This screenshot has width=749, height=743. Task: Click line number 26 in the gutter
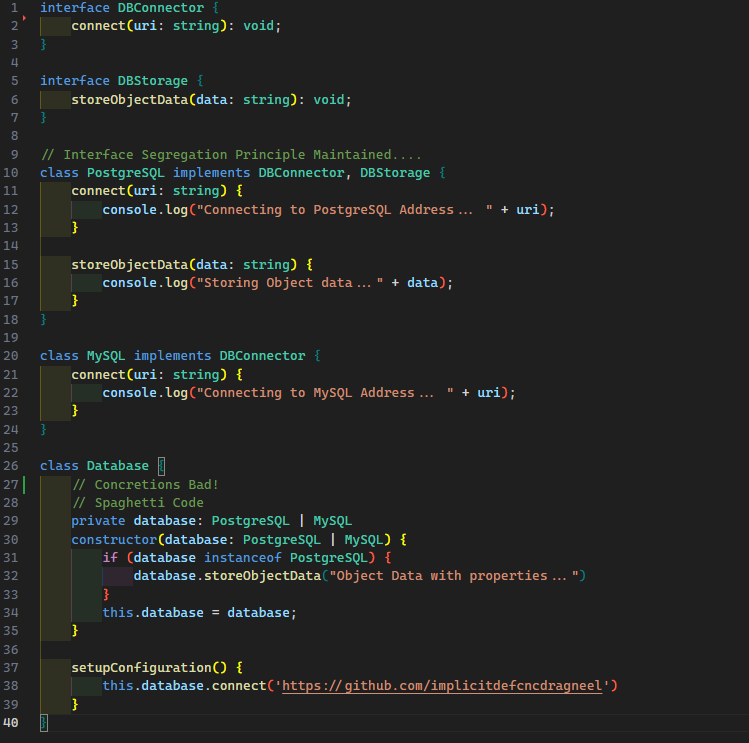pyautogui.click(x=11, y=466)
